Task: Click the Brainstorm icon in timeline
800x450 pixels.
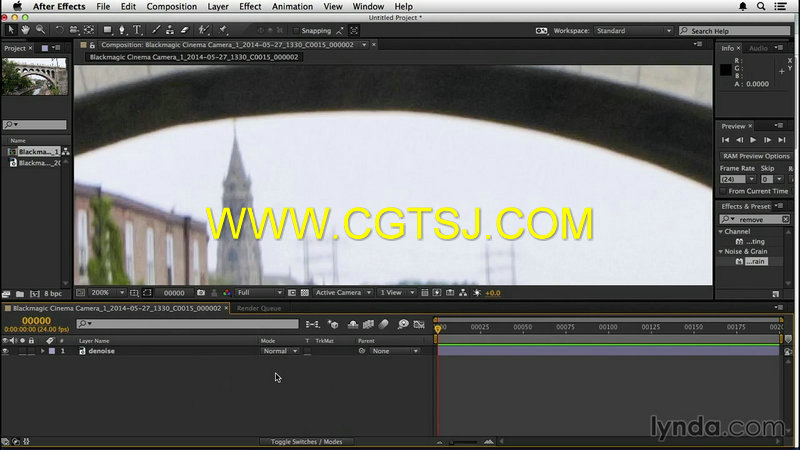Action: coord(403,324)
